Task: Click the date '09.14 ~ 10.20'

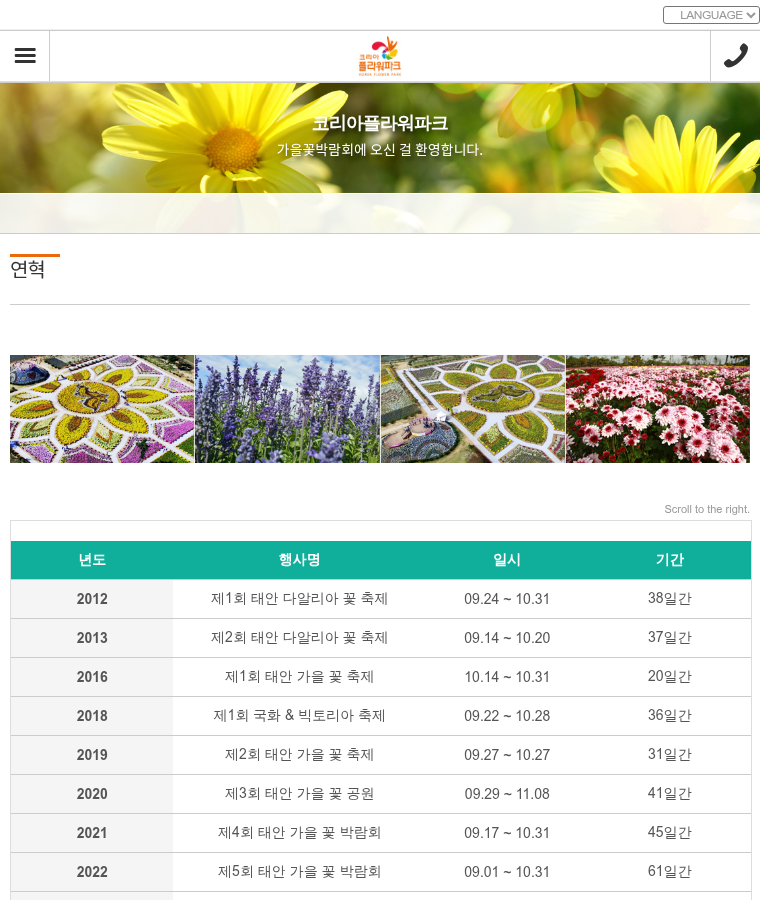Action: pos(507,638)
